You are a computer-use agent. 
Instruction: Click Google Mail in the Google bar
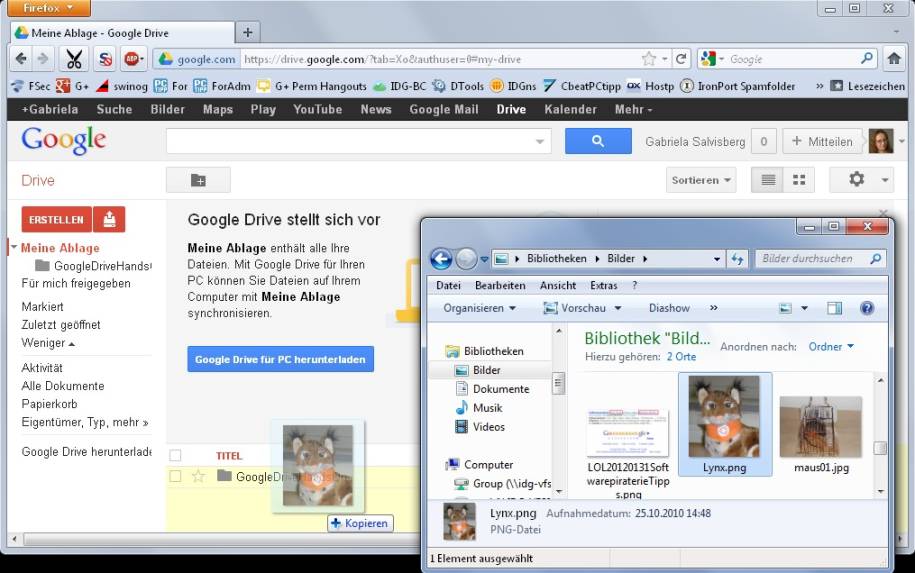click(443, 109)
